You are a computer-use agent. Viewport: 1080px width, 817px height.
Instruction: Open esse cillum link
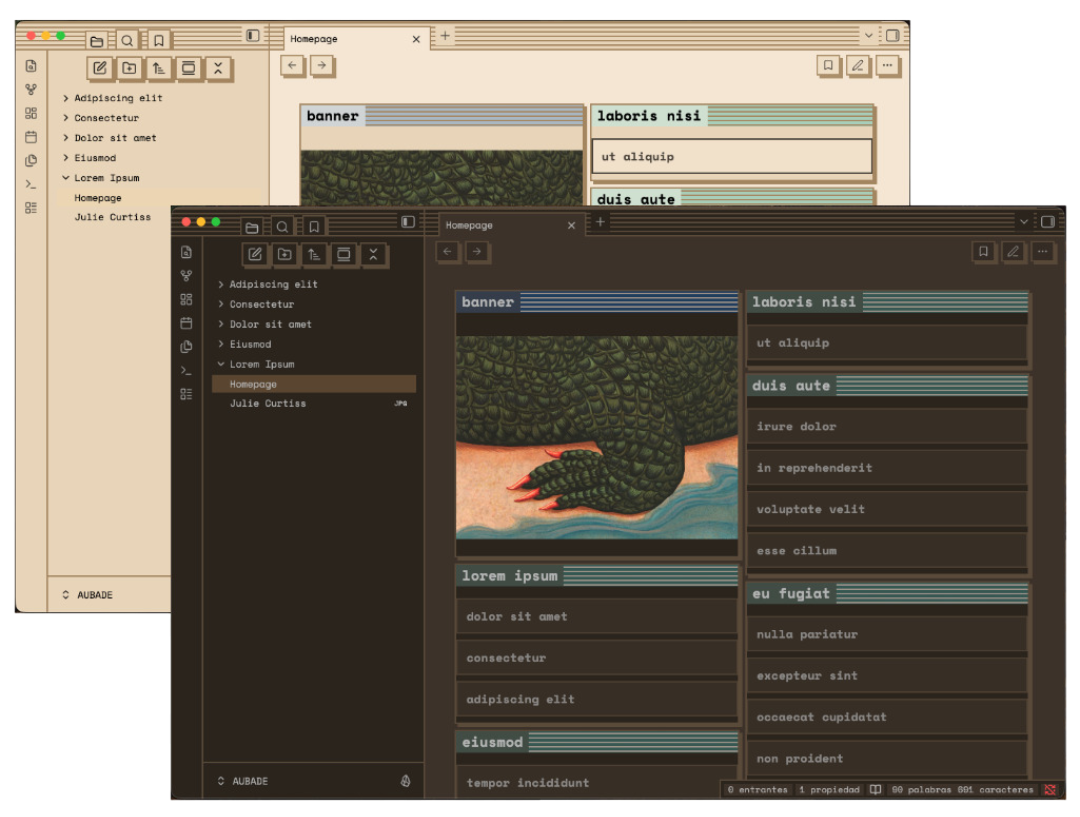pyautogui.click(x=887, y=550)
